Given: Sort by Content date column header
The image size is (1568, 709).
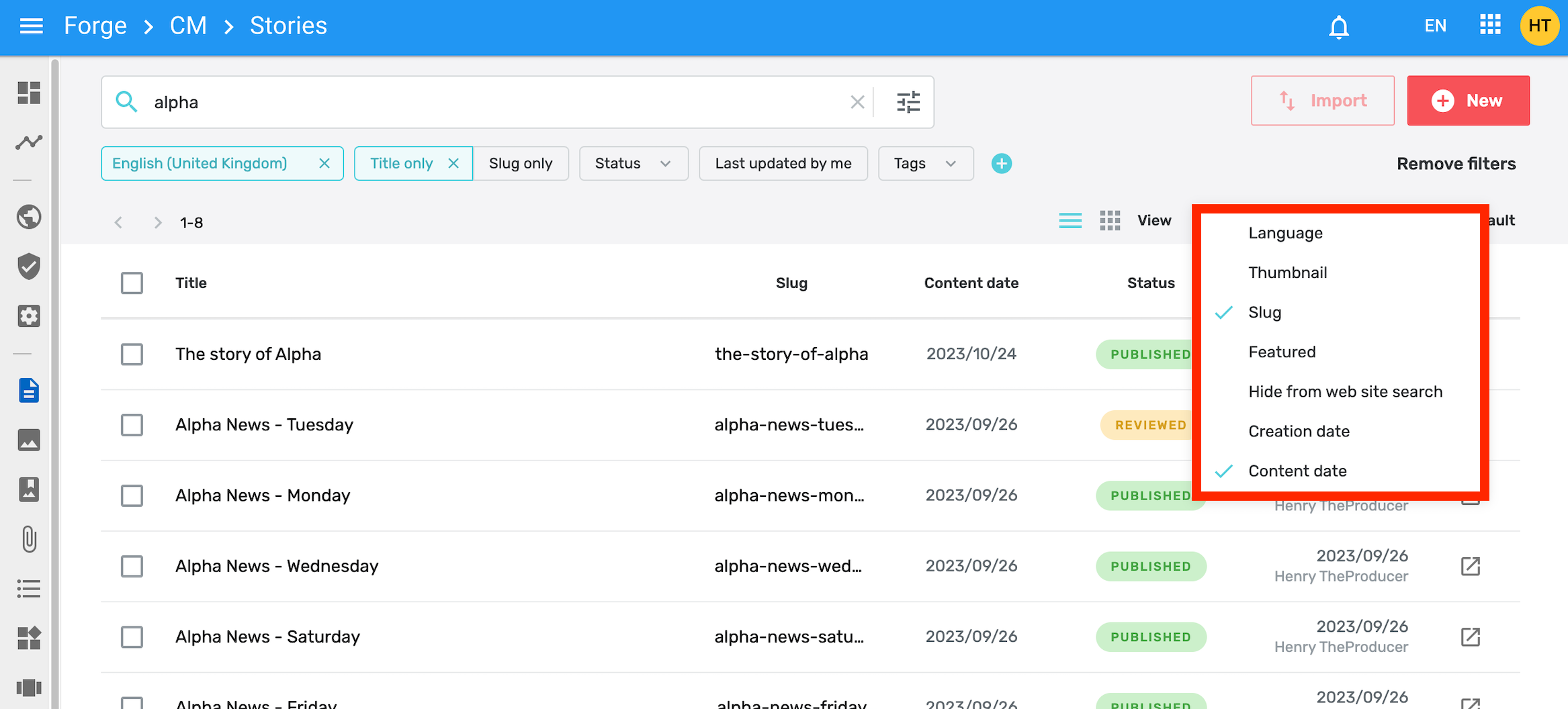Looking at the screenshot, I should pyautogui.click(x=971, y=283).
